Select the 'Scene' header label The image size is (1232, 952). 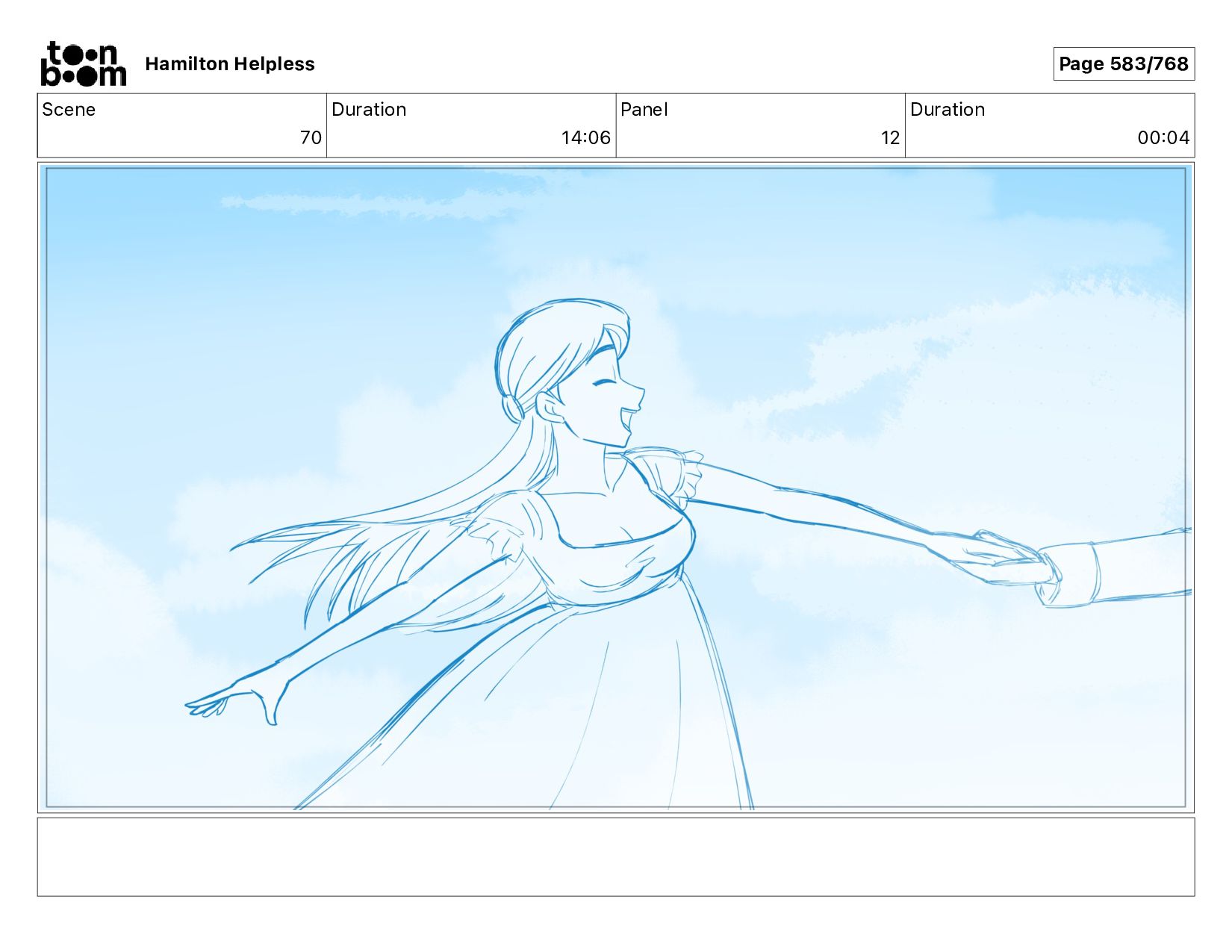click(x=69, y=110)
